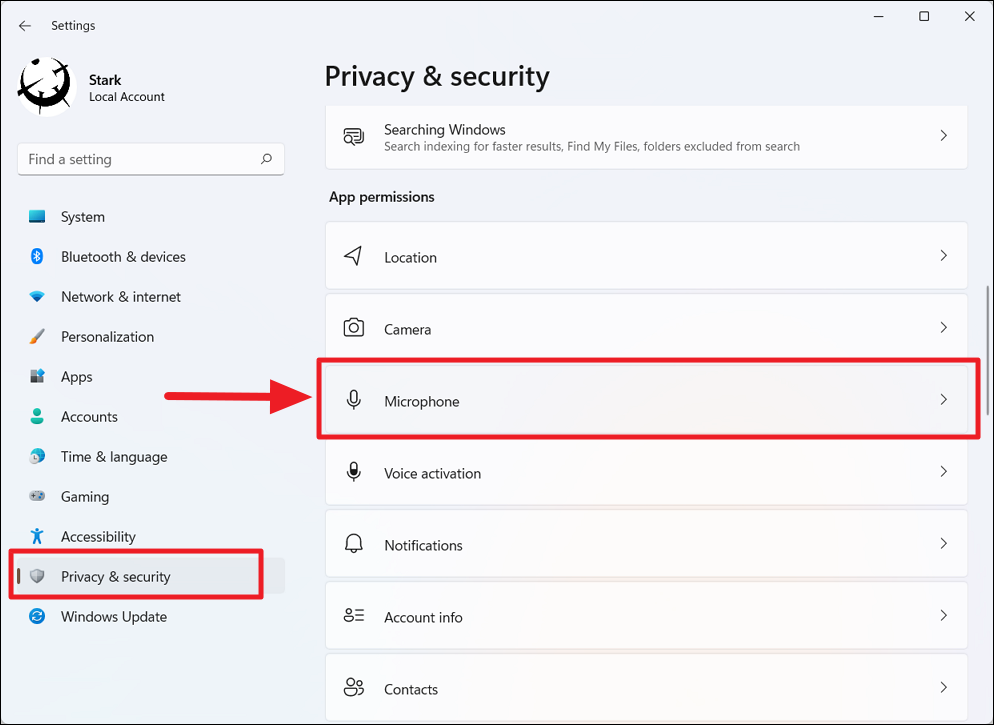Screen dimensions: 994x725
Task: Click the Gaming controller icon in sidebar
Action: (38, 496)
